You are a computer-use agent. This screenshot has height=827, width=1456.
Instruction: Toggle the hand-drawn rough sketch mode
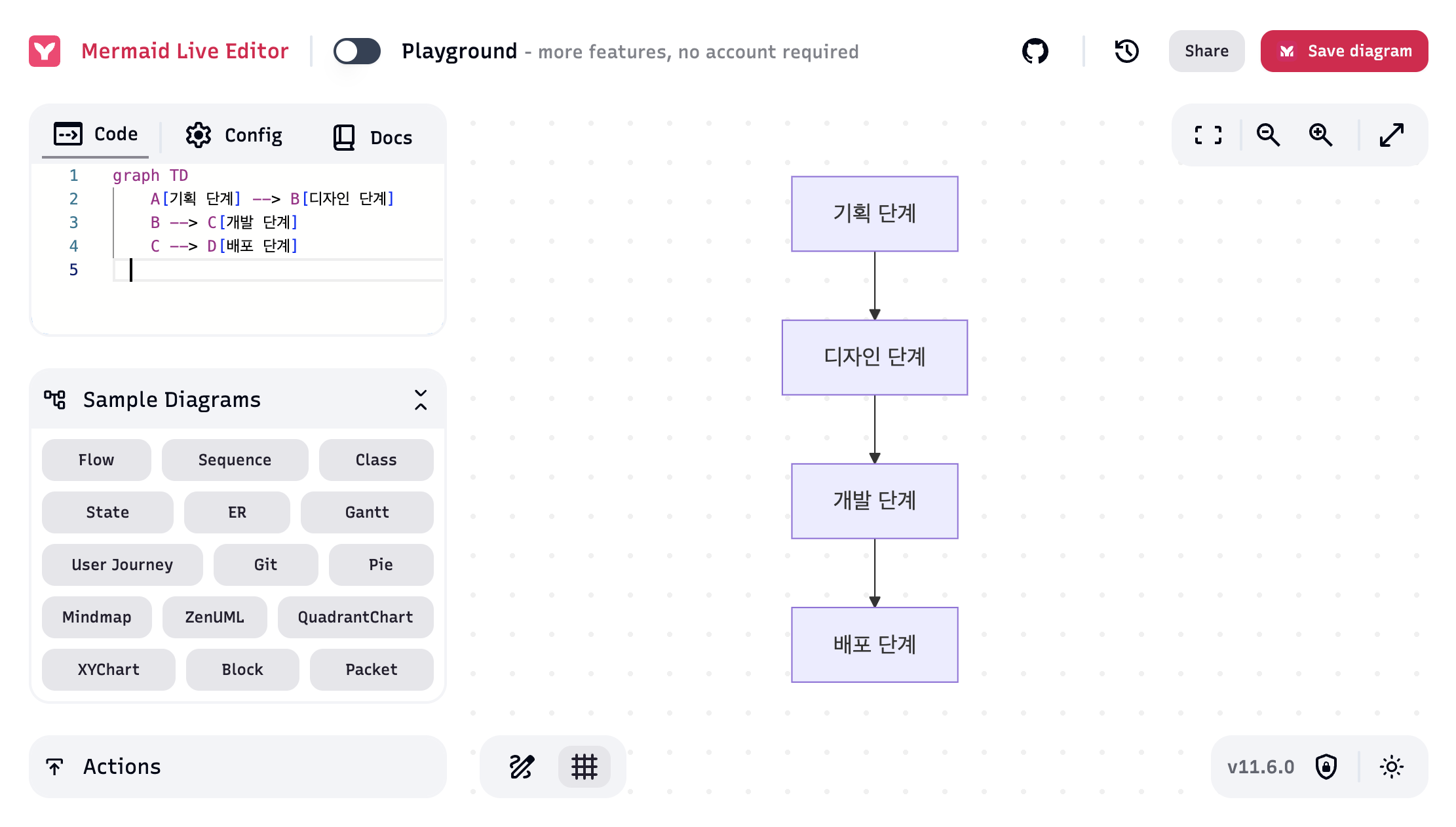click(x=522, y=767)
